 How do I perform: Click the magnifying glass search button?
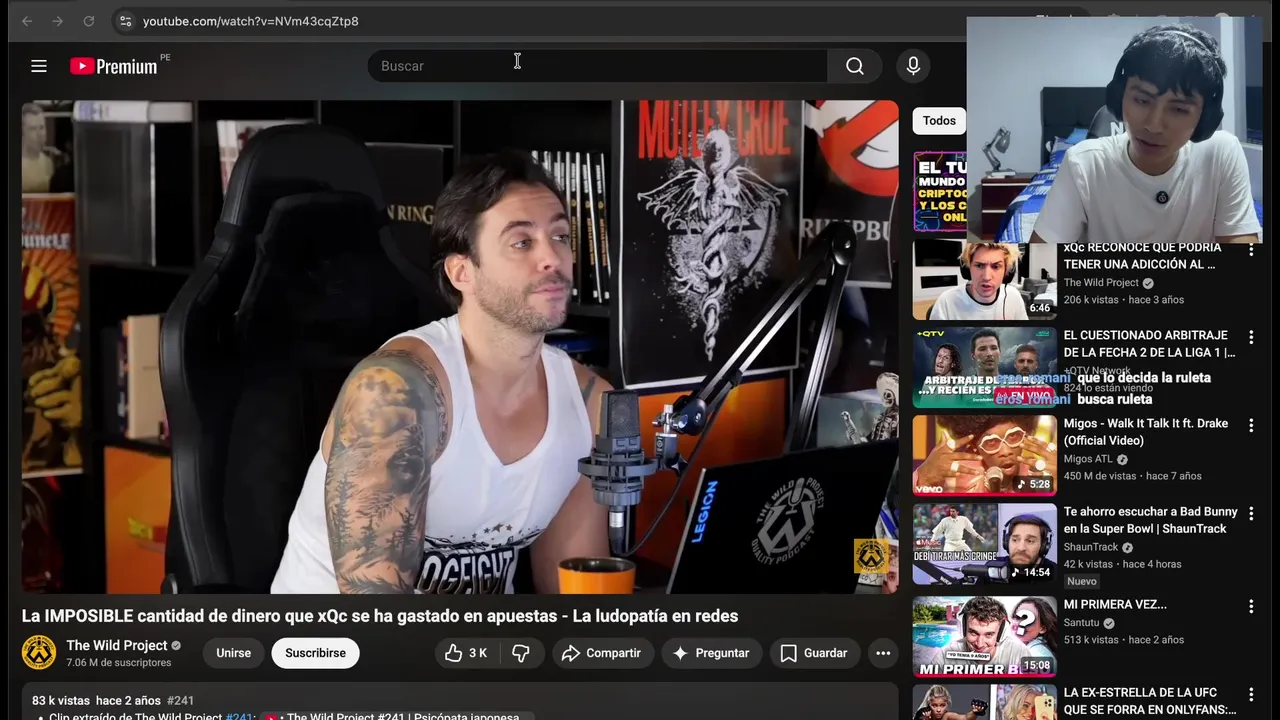tap(855, 66)
